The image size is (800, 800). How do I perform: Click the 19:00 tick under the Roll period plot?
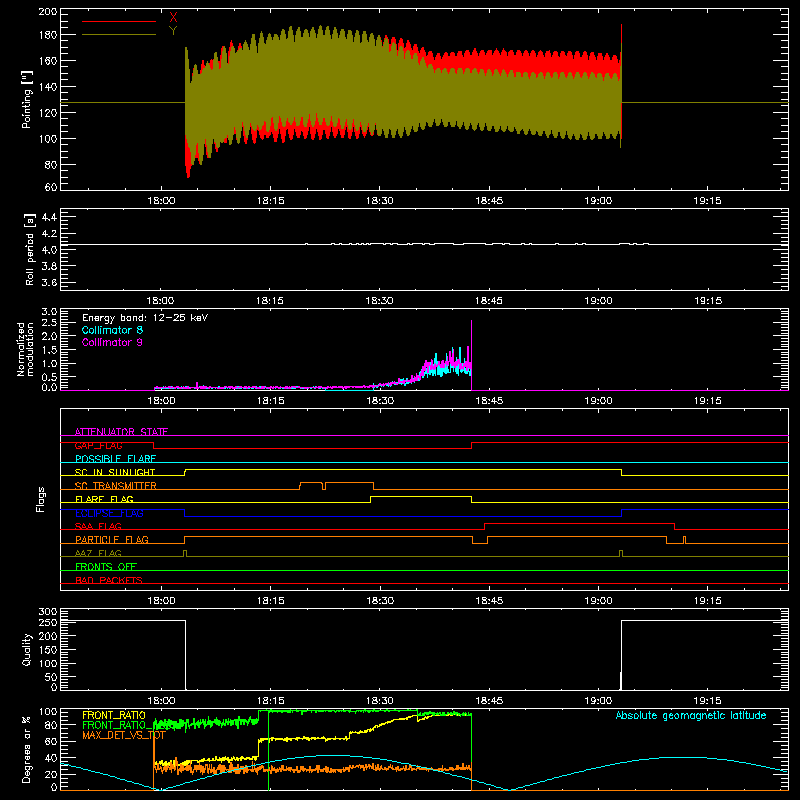point(598,301)
